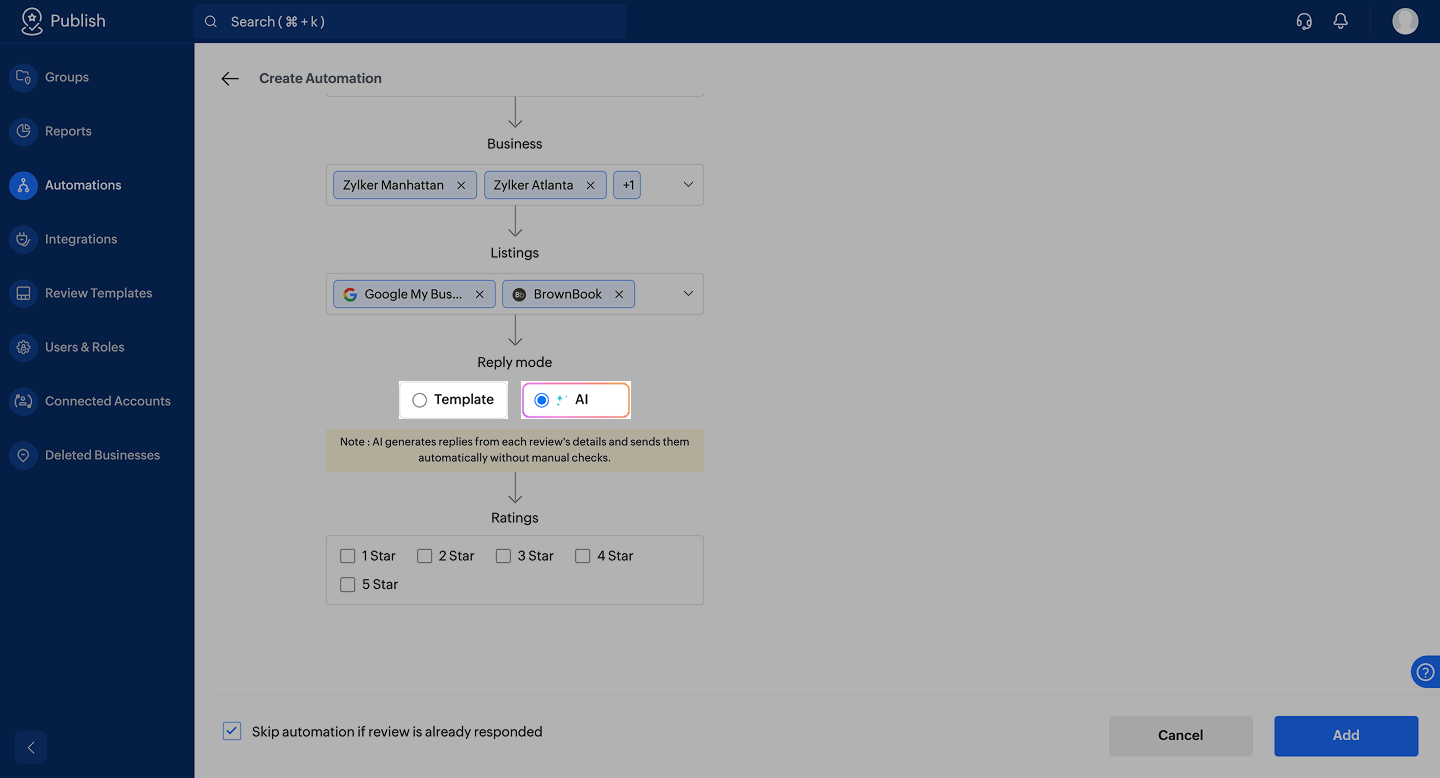
Task: Open support via headset icon
Action: click(x=1304, y=21)
